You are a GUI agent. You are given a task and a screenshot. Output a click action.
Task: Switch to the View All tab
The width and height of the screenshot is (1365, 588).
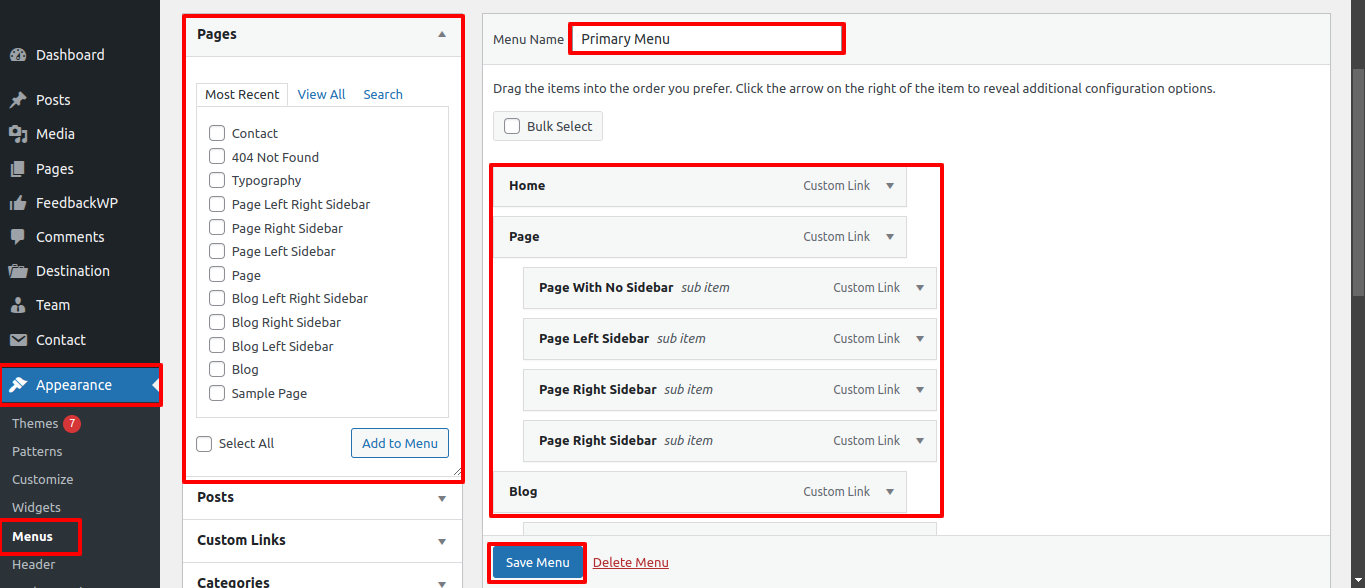[321, 94]
